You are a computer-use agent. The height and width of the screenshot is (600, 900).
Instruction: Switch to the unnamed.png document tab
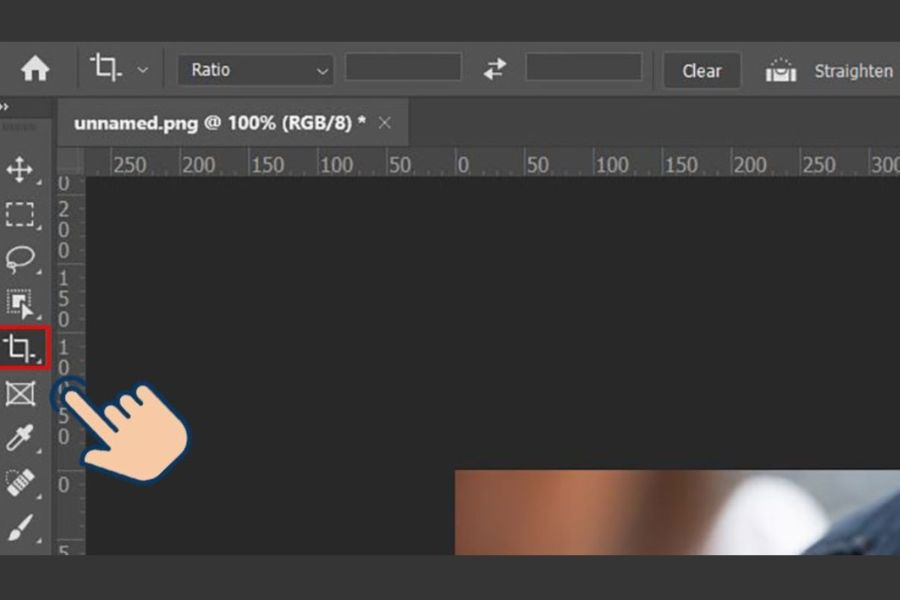click(219, 123)
